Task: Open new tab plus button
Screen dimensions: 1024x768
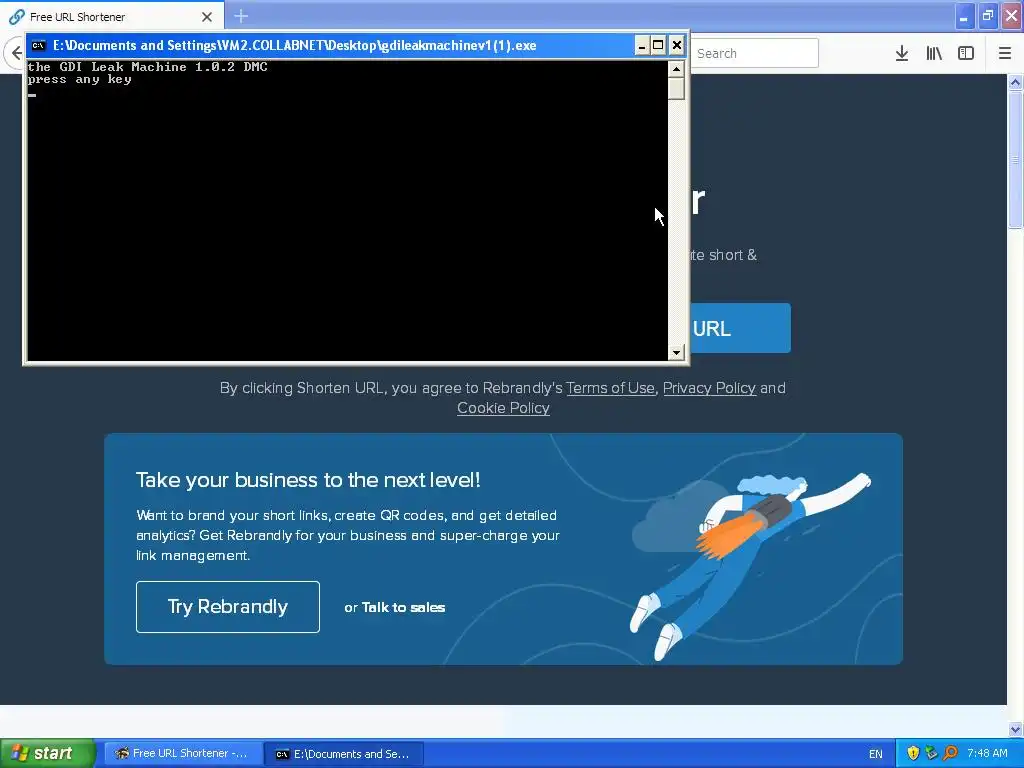Action: pos(241,16)
